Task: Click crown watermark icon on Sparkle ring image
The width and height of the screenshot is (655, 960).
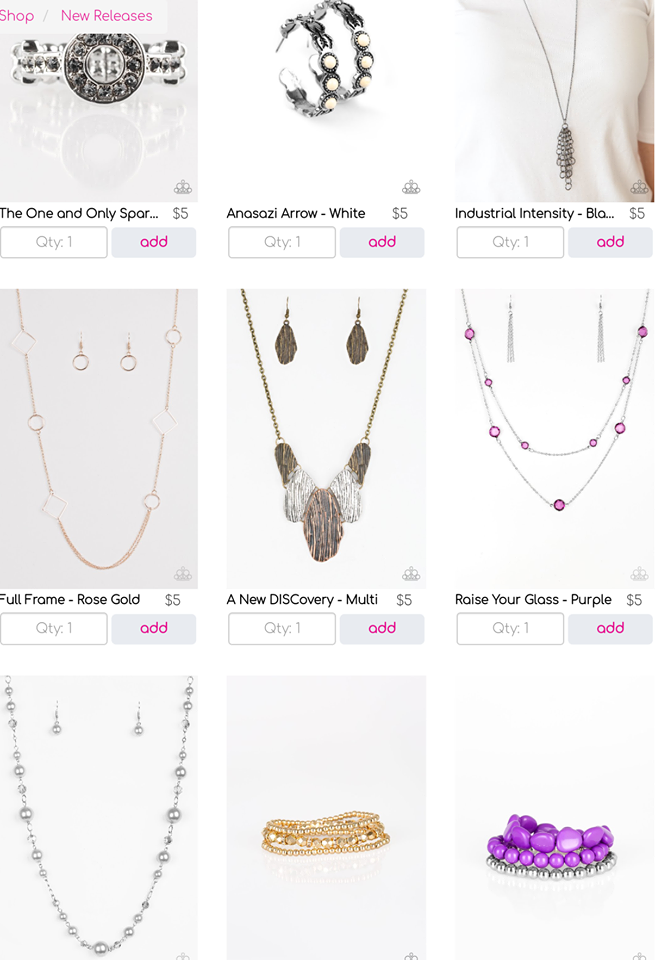Action: (x=183, y=187)
